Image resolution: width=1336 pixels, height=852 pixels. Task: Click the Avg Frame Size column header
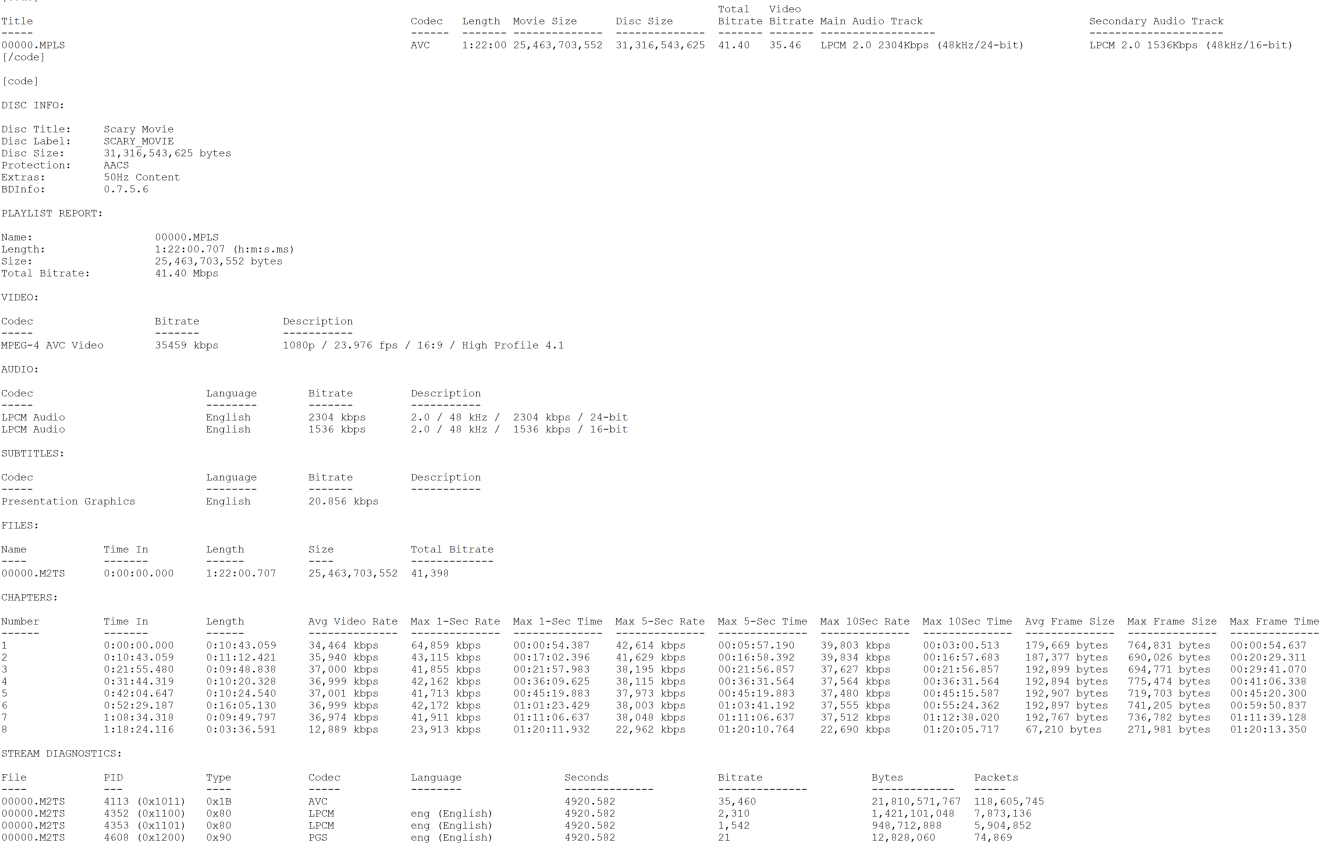coord(1069,621)
